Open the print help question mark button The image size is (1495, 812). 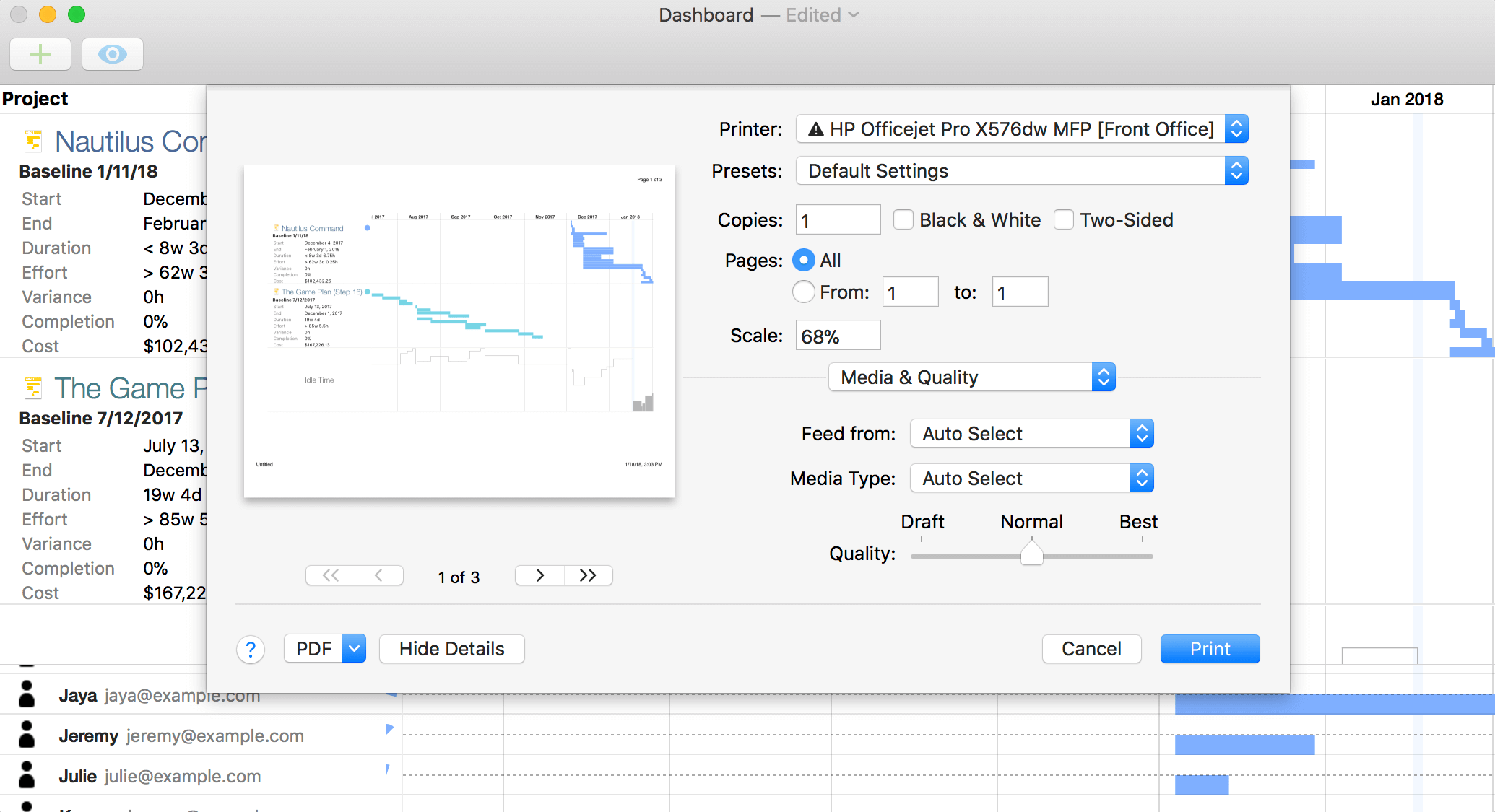tap(251, 650)
